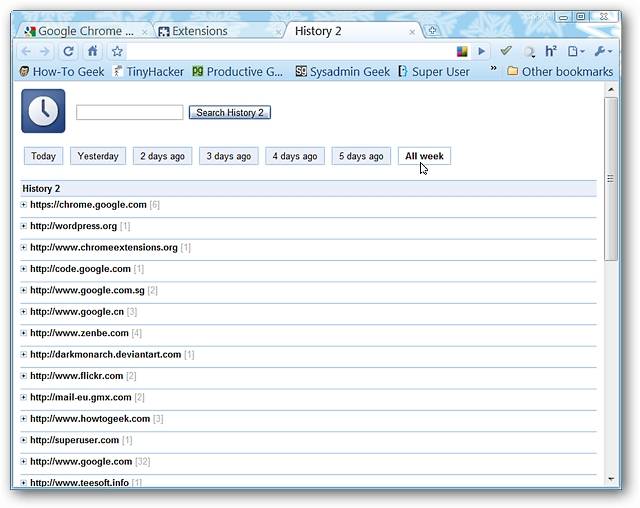This screenshot has width=640, height=508.
Task: Close the Extensions tab
Action: [x=278, y=32]
